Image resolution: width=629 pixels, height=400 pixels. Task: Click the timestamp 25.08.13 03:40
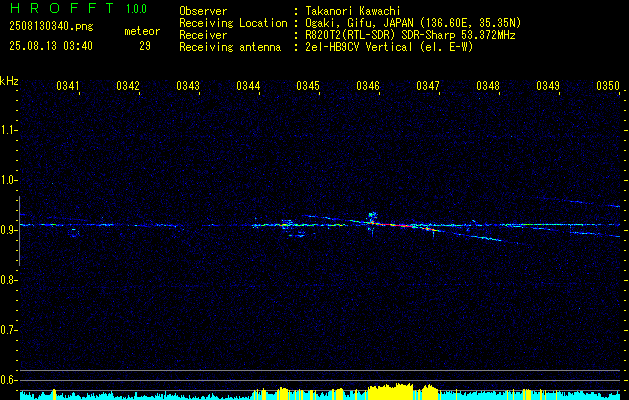51,46
